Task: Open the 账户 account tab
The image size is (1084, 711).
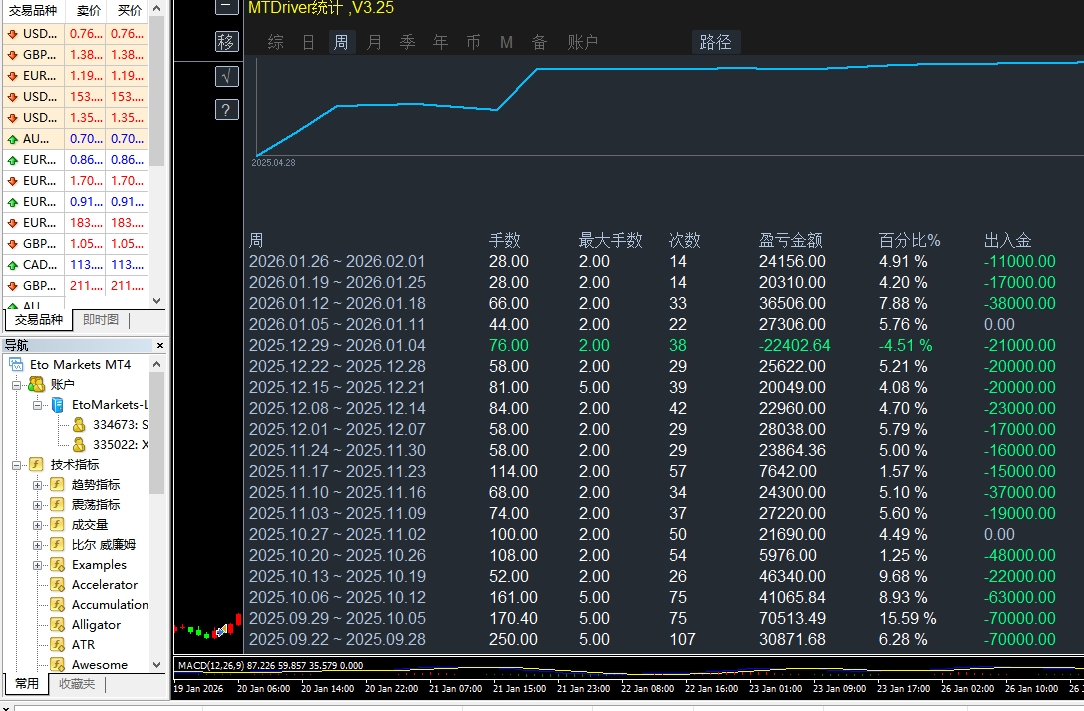Action: point(582,42)
